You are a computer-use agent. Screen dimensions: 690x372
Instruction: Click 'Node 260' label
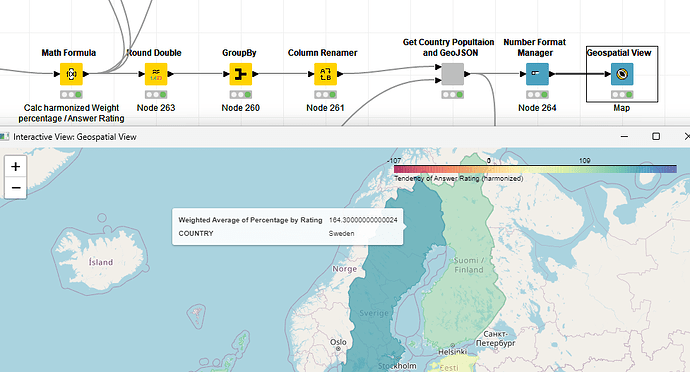241,108
